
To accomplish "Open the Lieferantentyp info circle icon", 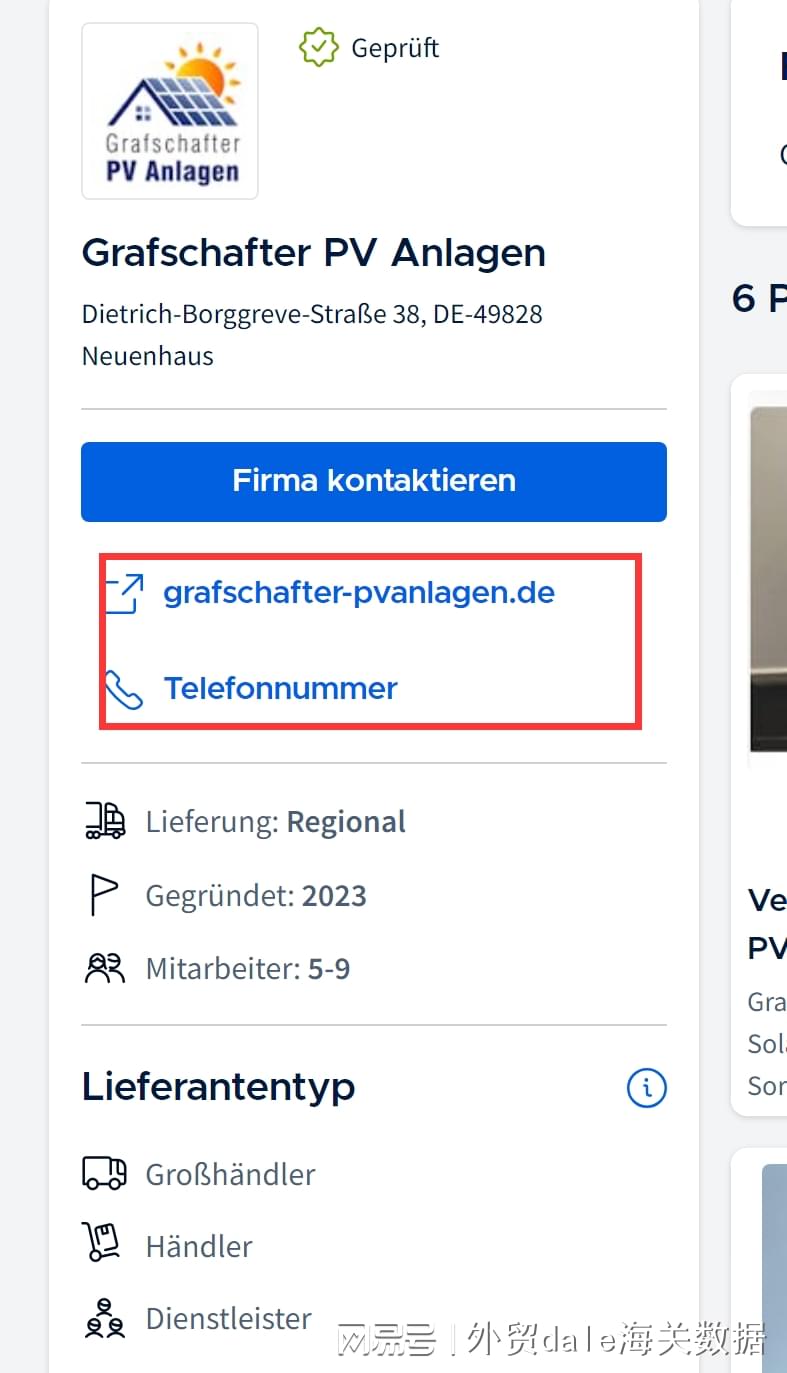I will 646,1087.
